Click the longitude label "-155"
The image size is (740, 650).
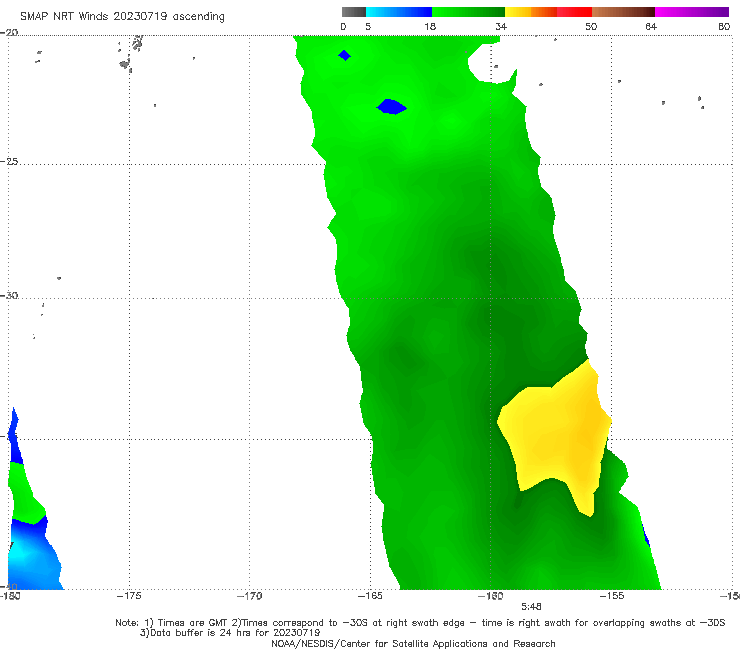[x=612, y=596]
